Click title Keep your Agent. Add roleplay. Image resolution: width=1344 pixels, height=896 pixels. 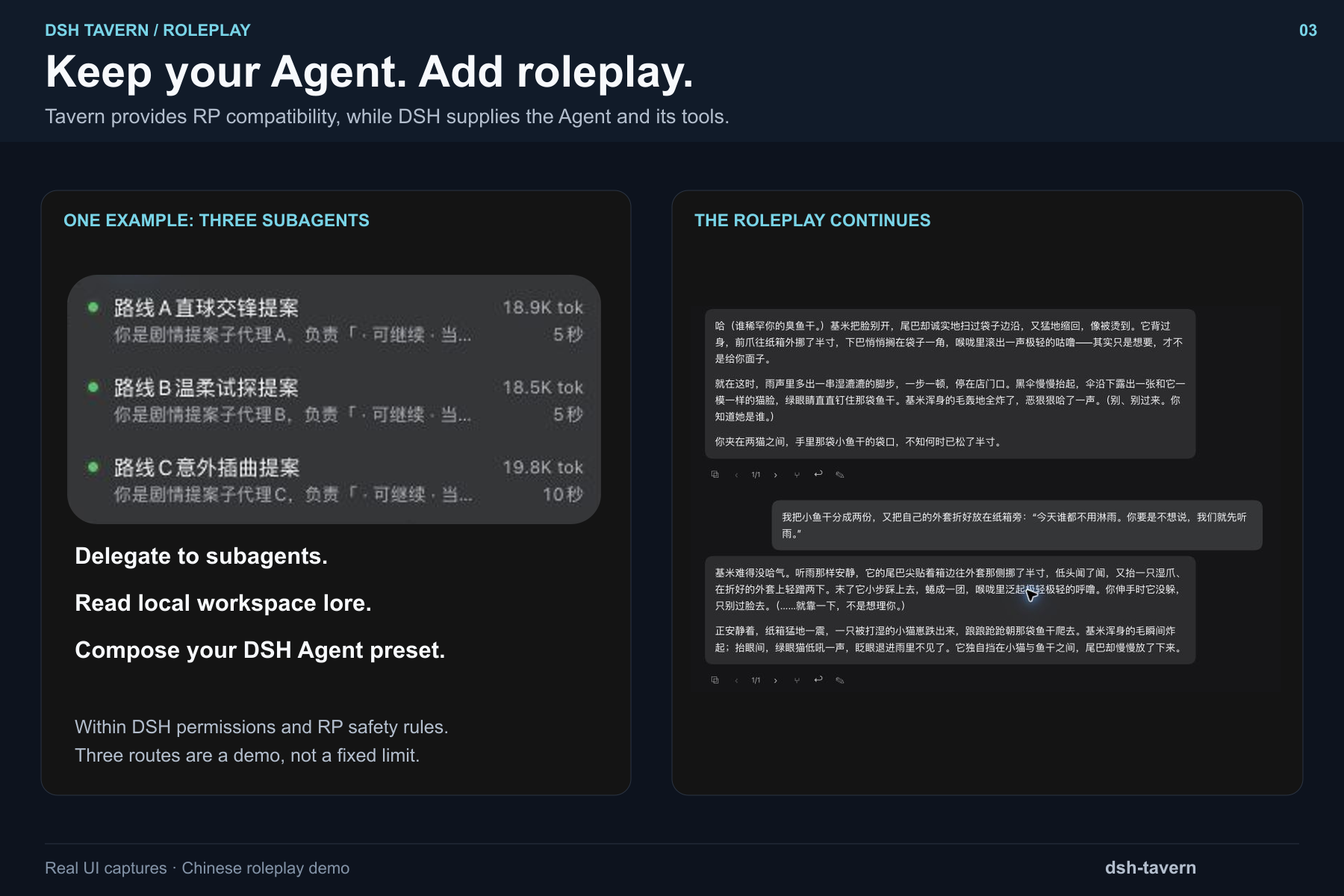pyautogui.click(x=370, y=72)
